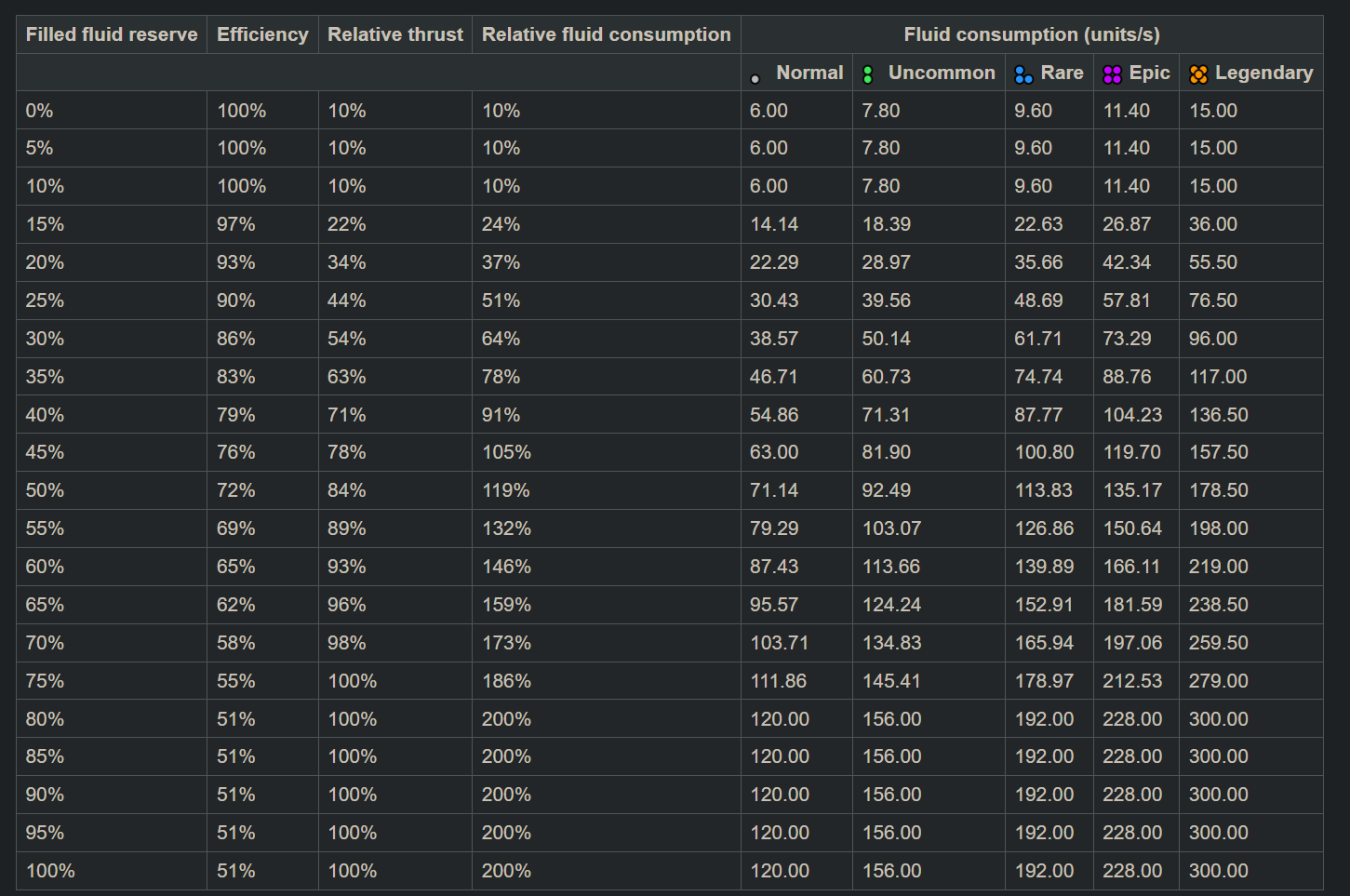The height and width of the screenshot is (896, 1350).
Task: Click the Normal column label
Action: point(809,73)
